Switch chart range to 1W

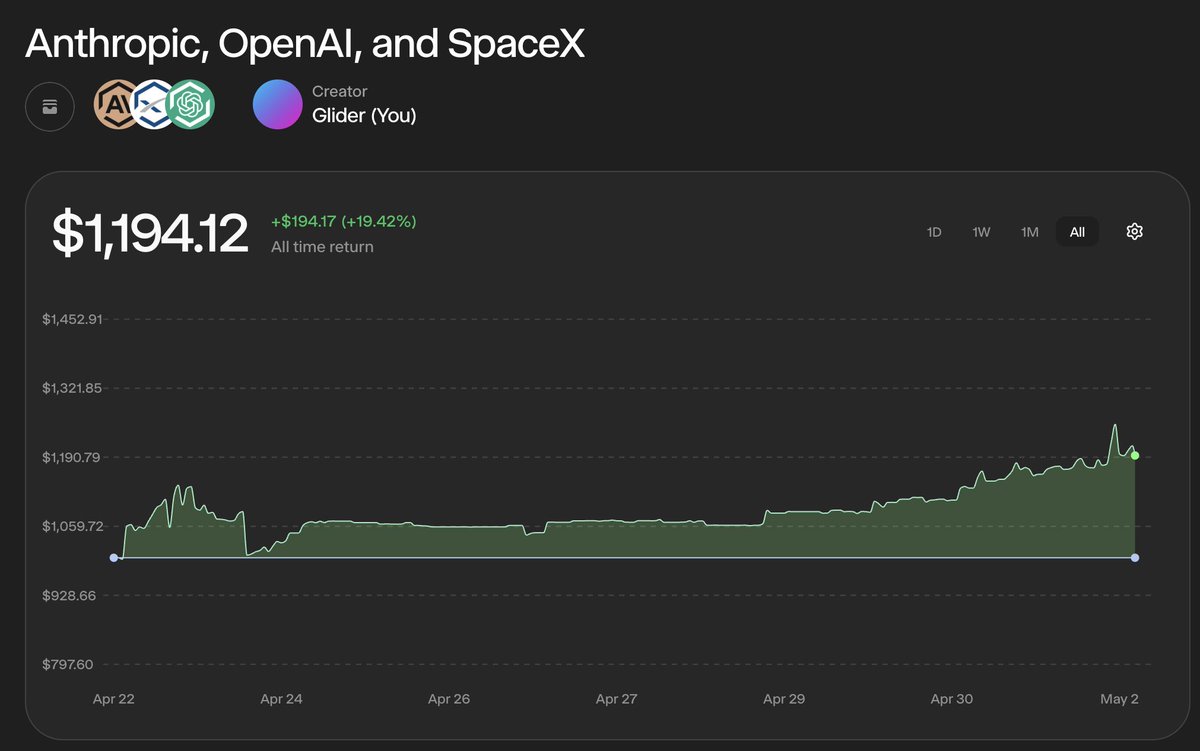pos(981,232)
